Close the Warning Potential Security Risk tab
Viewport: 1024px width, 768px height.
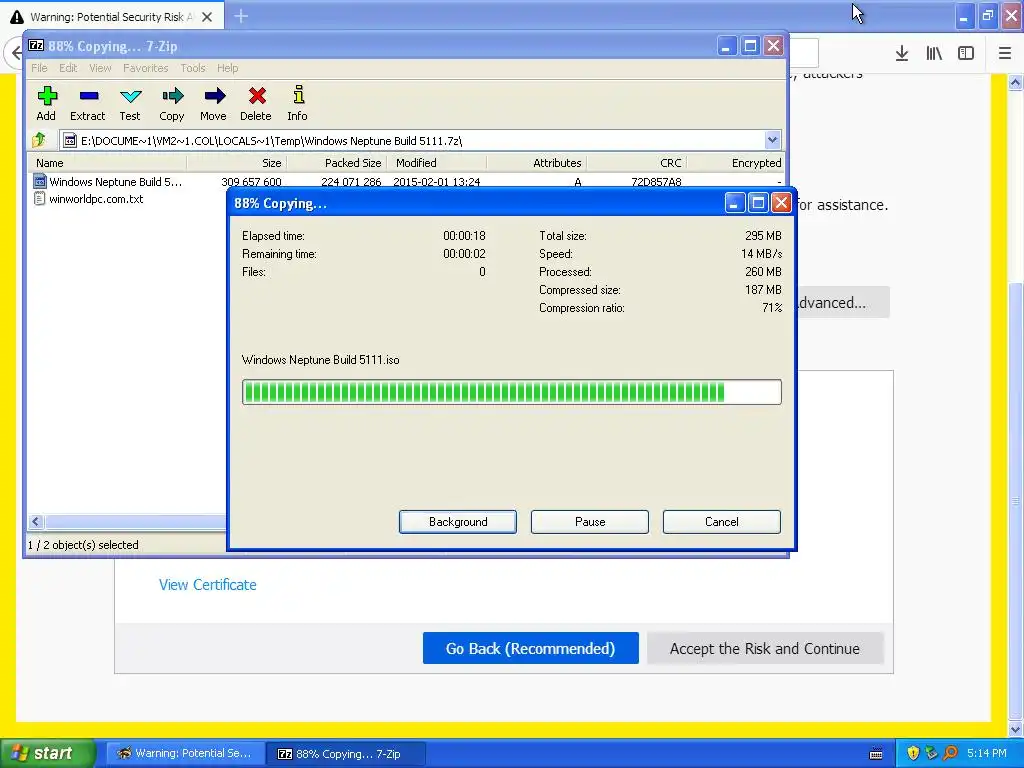click(x=207, y=17)
